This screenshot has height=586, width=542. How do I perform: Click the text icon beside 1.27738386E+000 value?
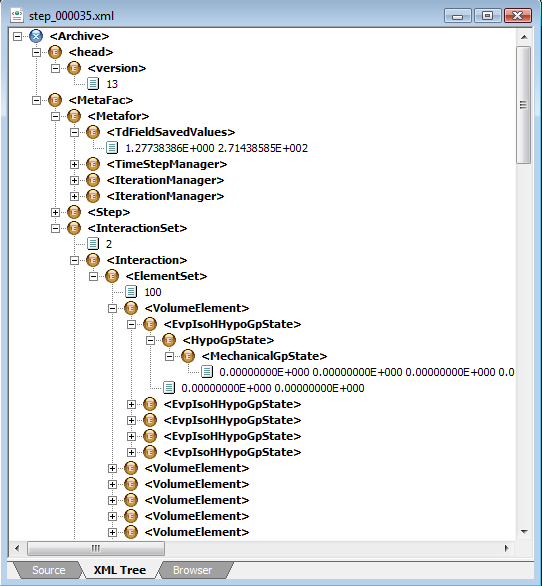[112, 148]
